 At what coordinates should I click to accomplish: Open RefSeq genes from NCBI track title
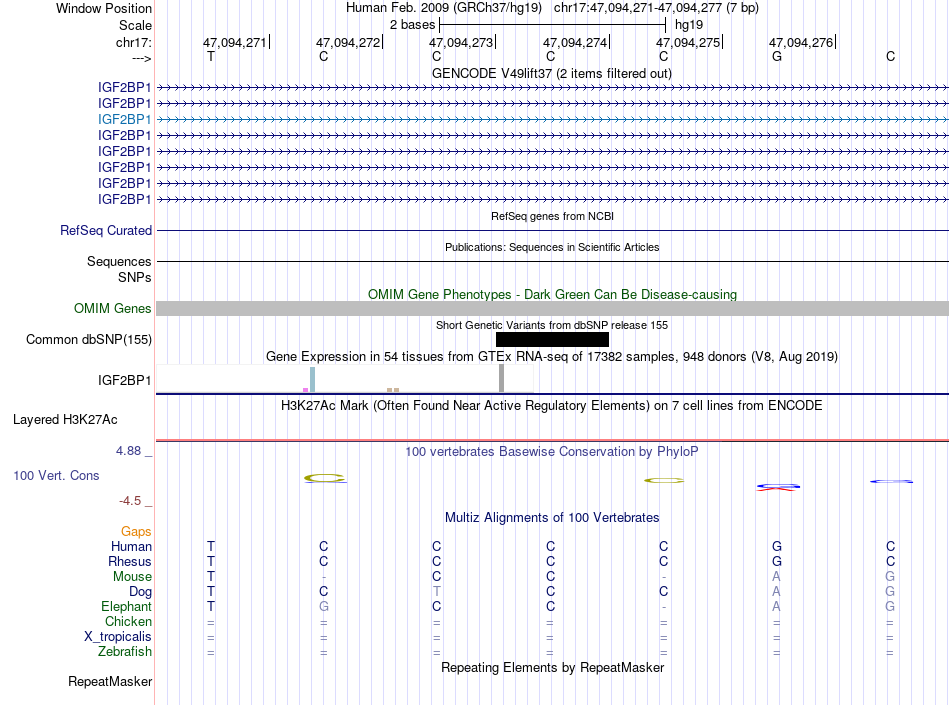point(552,216)
